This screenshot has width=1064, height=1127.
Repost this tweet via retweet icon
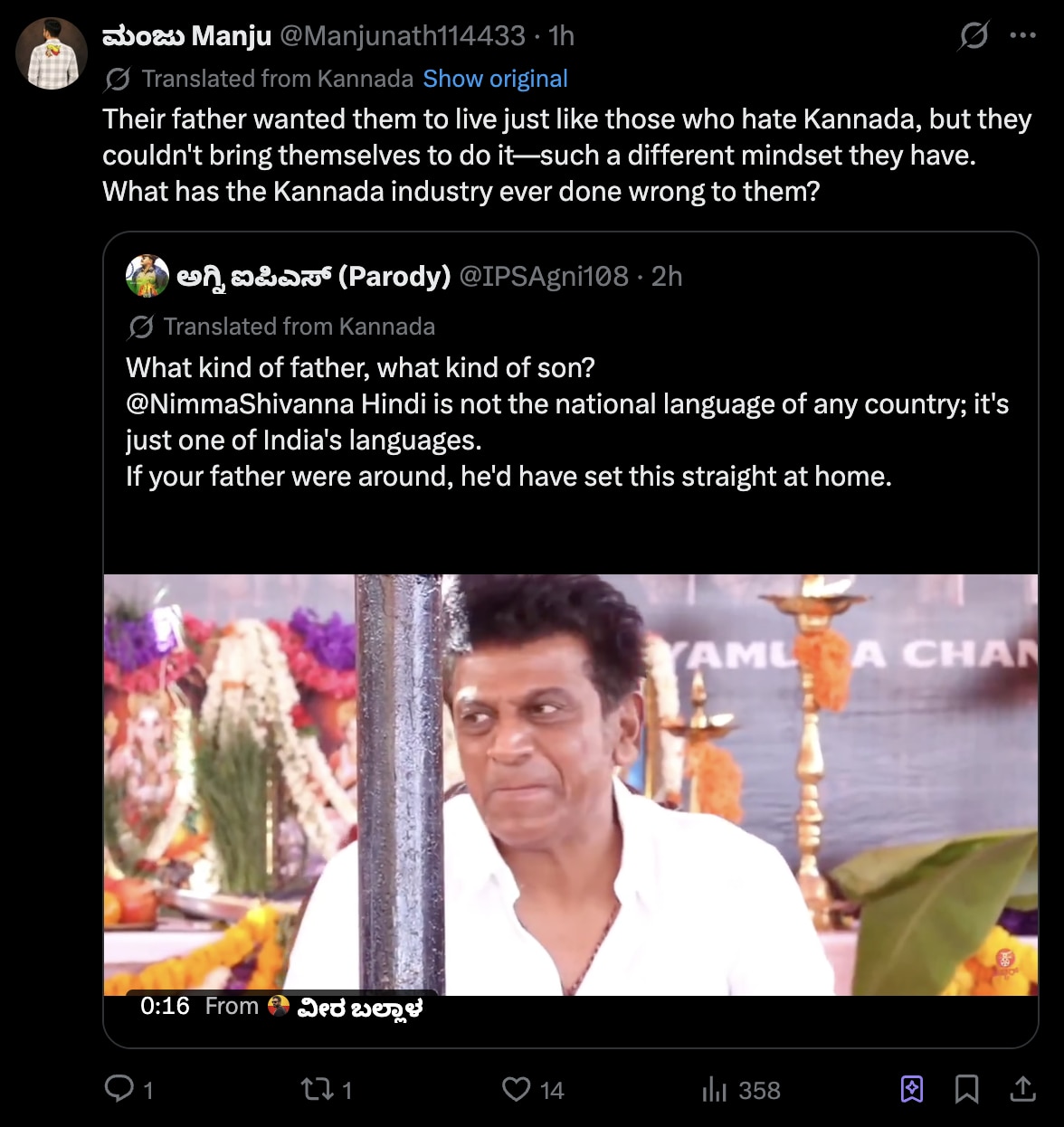318,1088
